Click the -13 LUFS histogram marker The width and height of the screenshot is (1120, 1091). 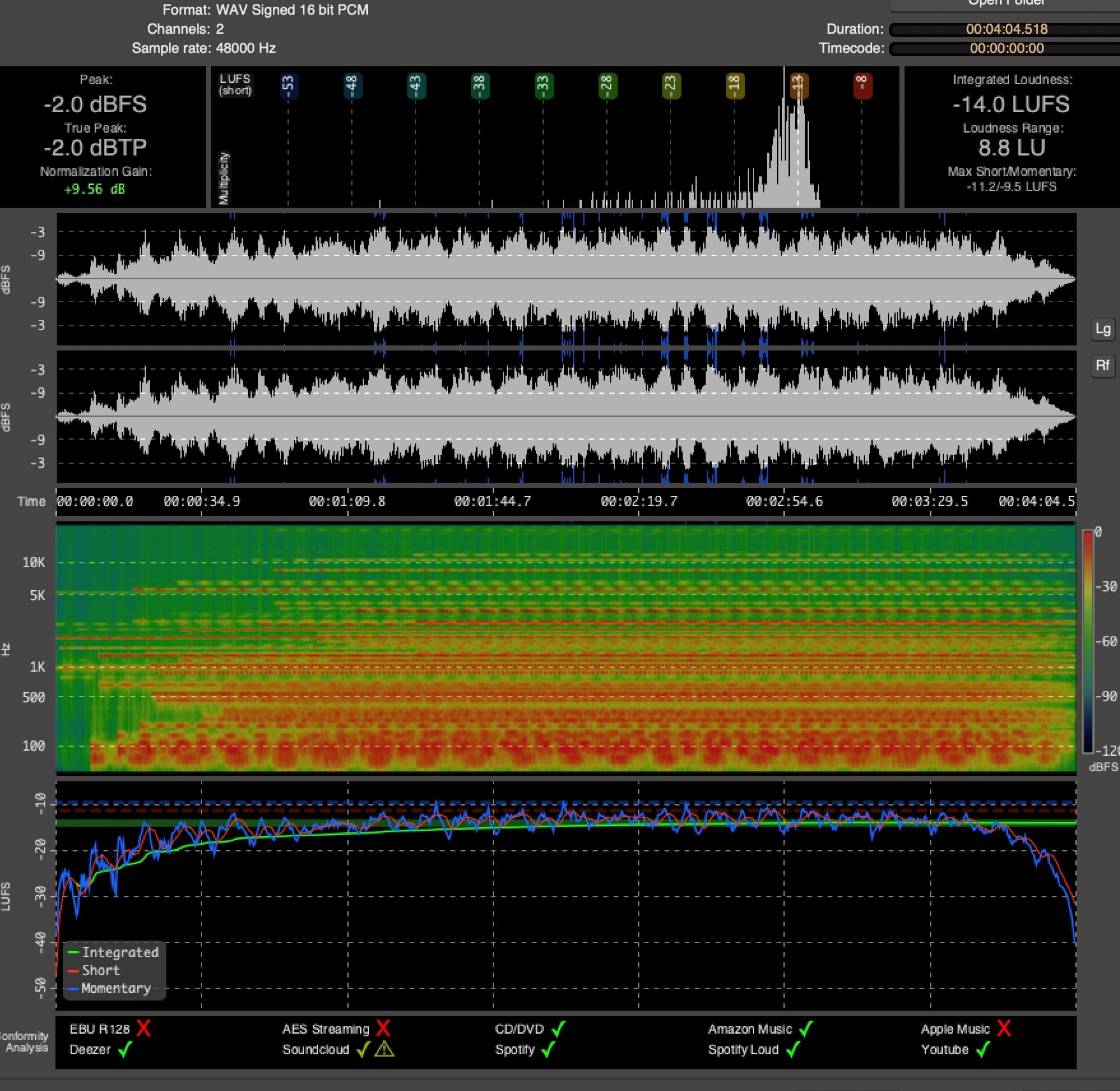[798, 85]
